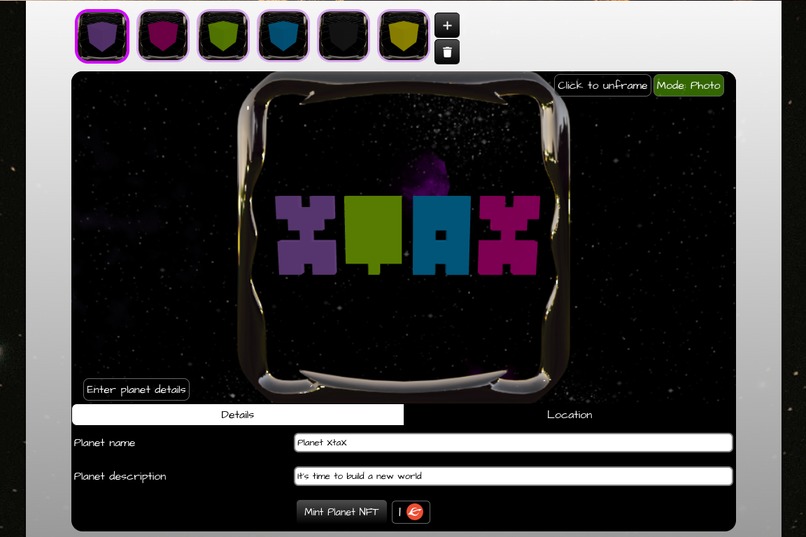The height and width of the screenshot is (537, 806).
Task: Click the Planet name label
Action: pos(104,442)
